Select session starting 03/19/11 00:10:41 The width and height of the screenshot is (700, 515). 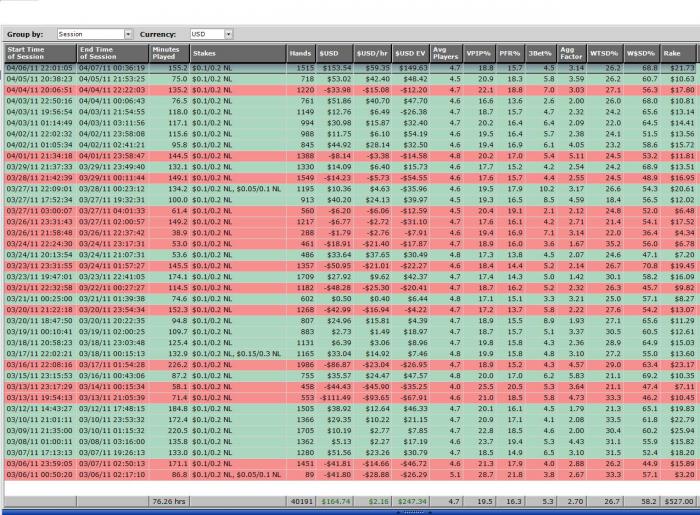(x=350, y=332)
